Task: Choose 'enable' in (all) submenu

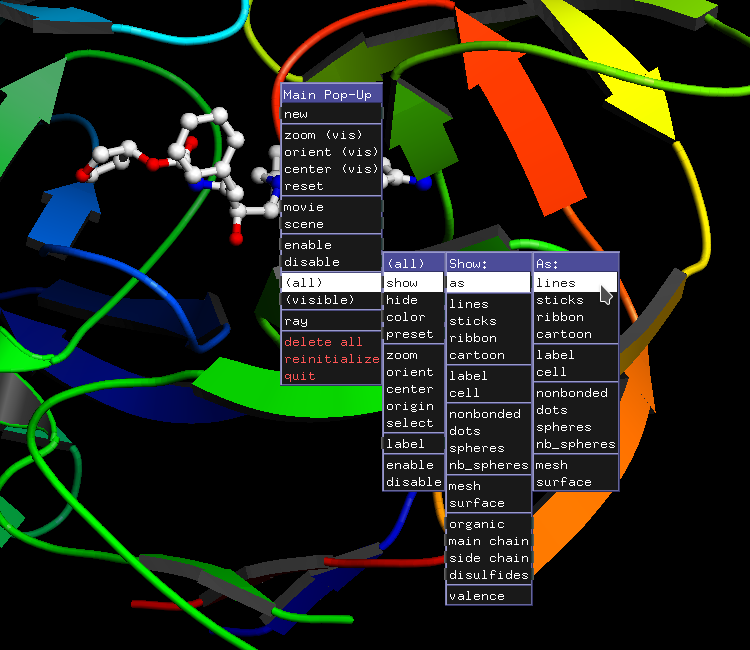Action: 414,465
